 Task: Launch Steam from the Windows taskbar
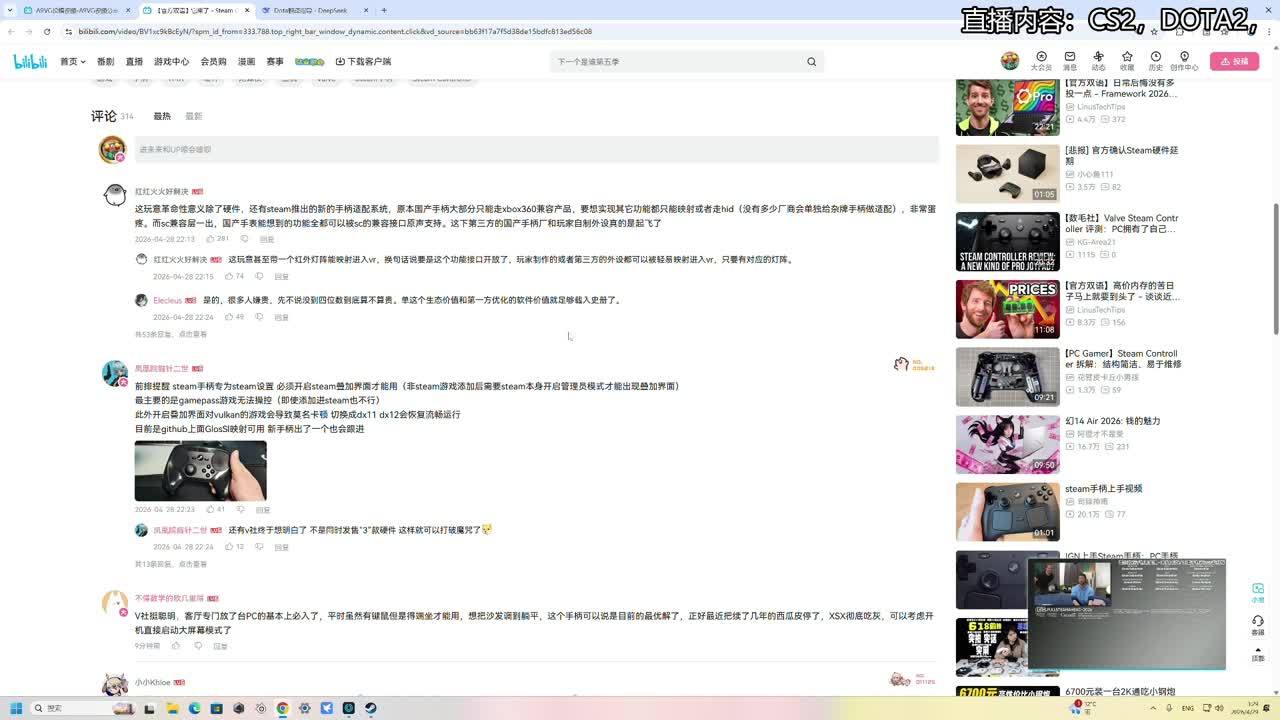(x=370, y=708)
